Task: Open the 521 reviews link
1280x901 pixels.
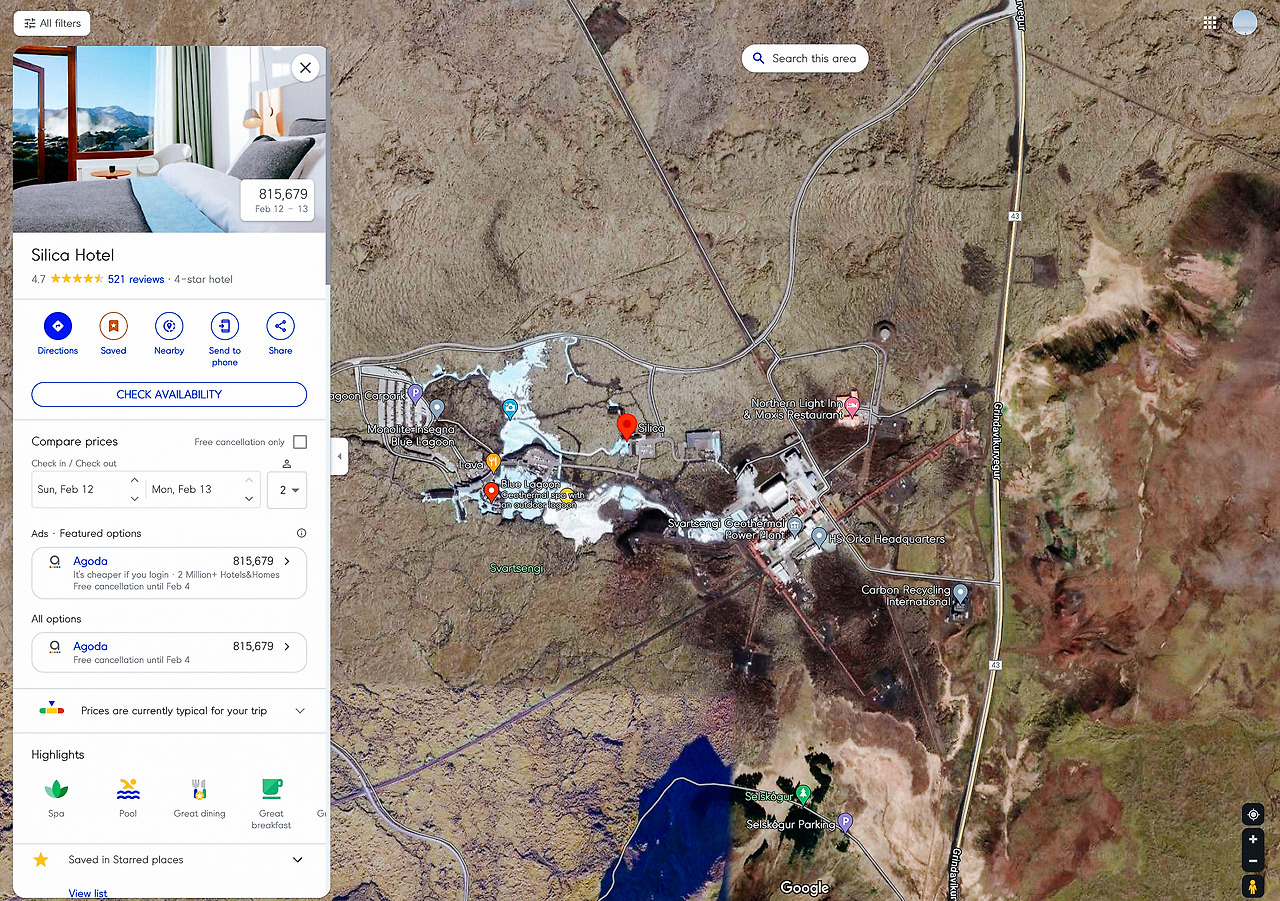Action: [136, 279]
